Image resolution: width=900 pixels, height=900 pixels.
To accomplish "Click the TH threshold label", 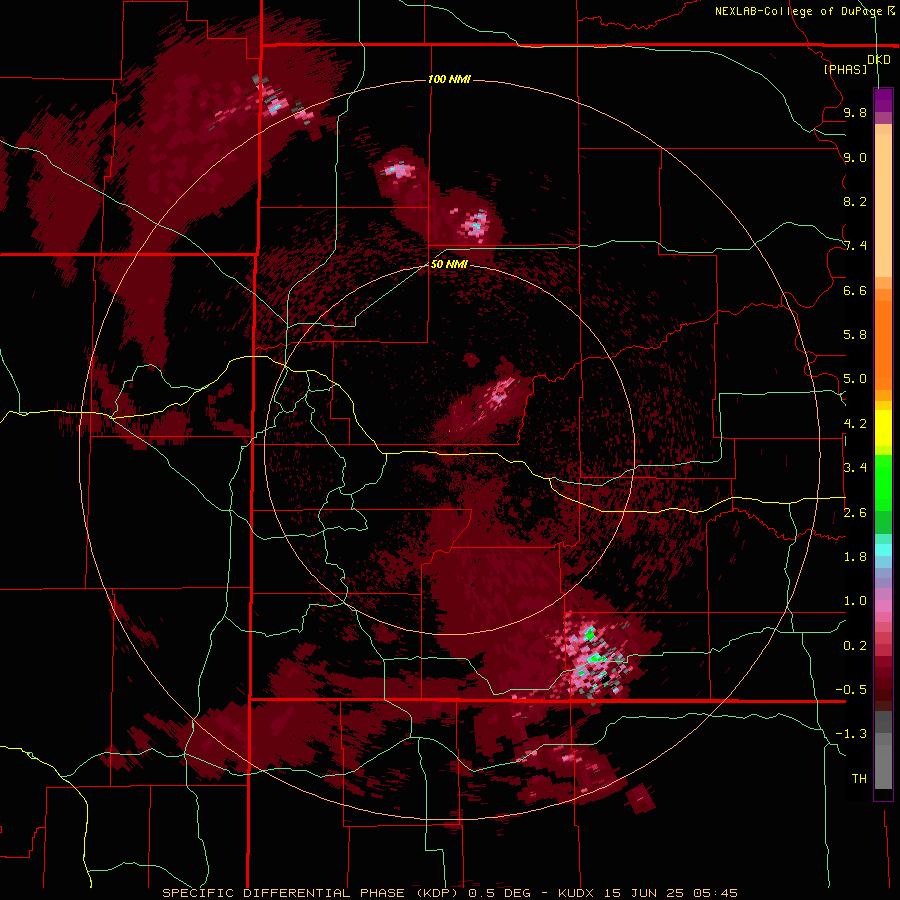I will click(x=859, y=779).
